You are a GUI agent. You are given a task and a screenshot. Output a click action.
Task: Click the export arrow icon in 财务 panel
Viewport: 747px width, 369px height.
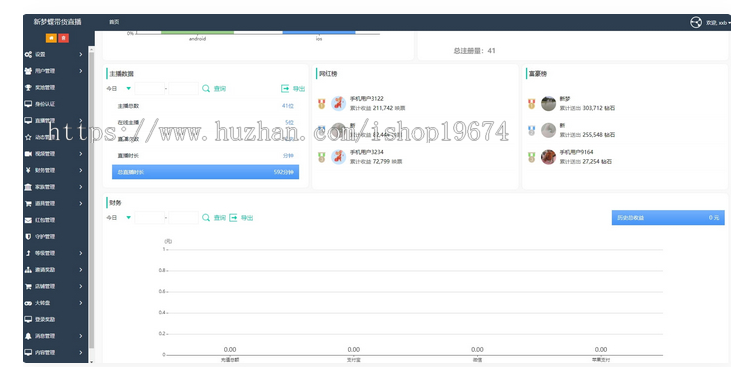[233, 218]
